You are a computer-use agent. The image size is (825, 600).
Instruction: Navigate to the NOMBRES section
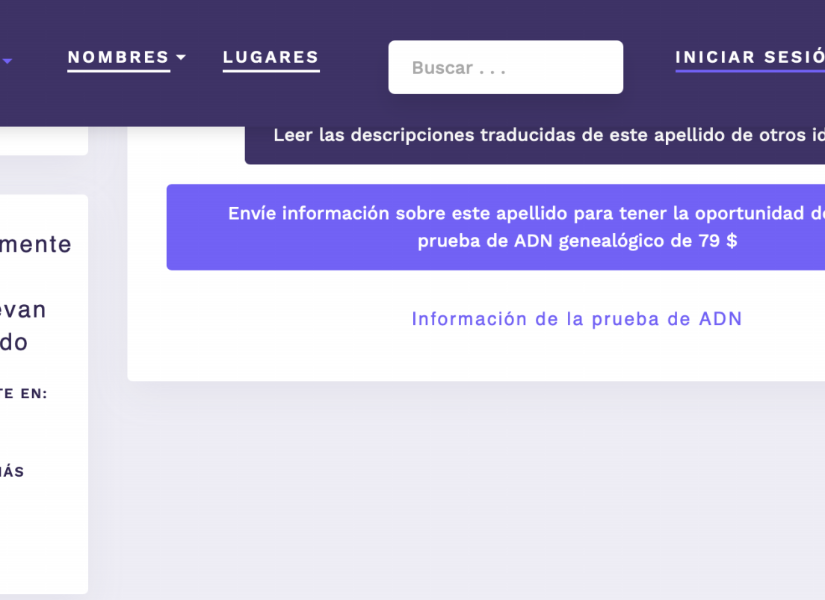coord(118,58)
